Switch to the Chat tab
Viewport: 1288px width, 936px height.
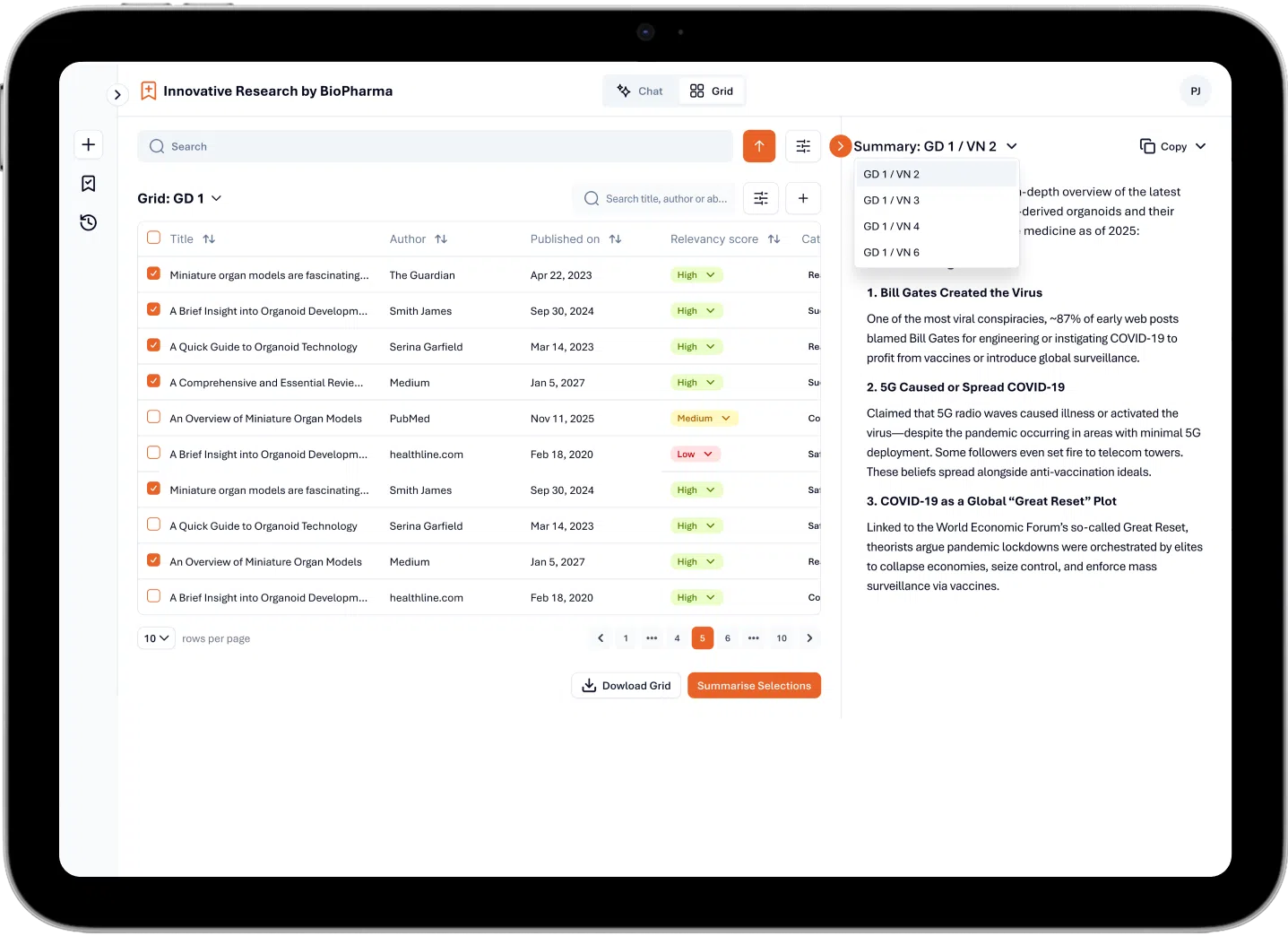[639, 91]
